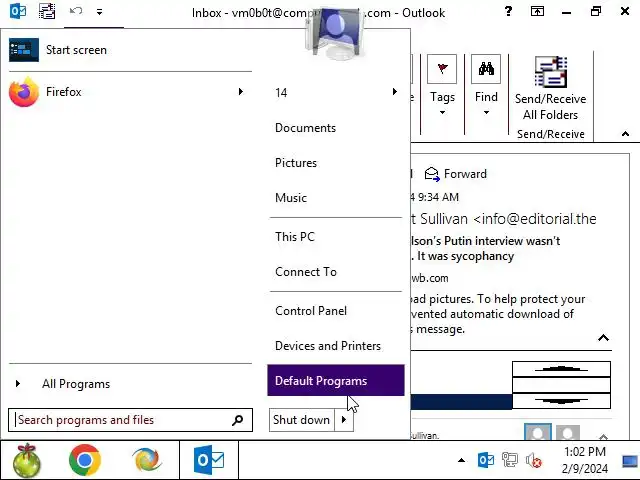Open Outlook Help question mark
The image size is (640, 480).
tap(508, 11)
